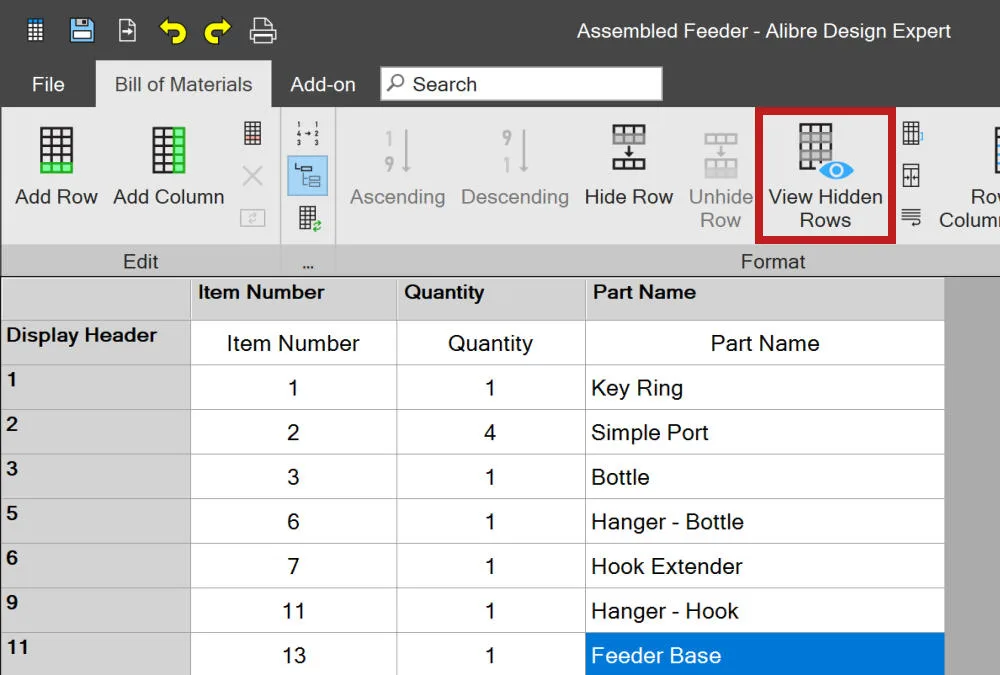
Task: Toggle the highlighted hierarchy view button
Action: tap(307, 175)
